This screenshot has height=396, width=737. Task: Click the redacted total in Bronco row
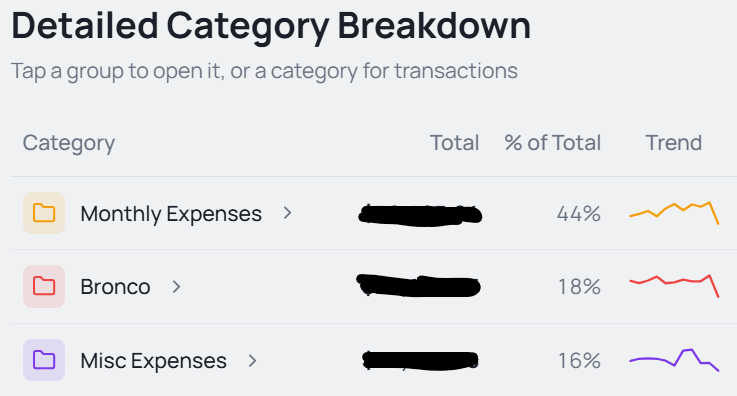coord(419,286)
